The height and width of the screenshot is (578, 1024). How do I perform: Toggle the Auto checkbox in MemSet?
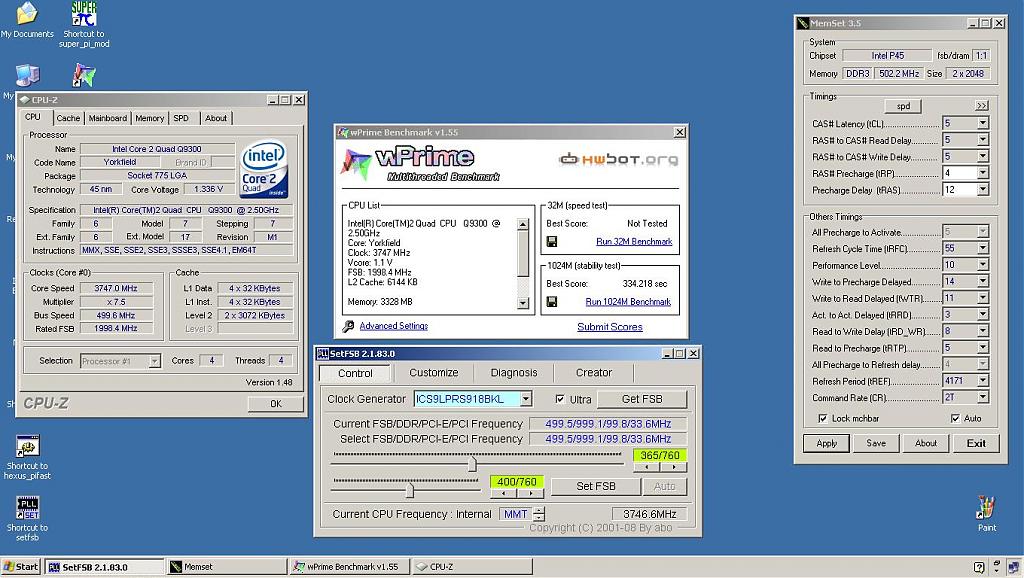[955, 418]
